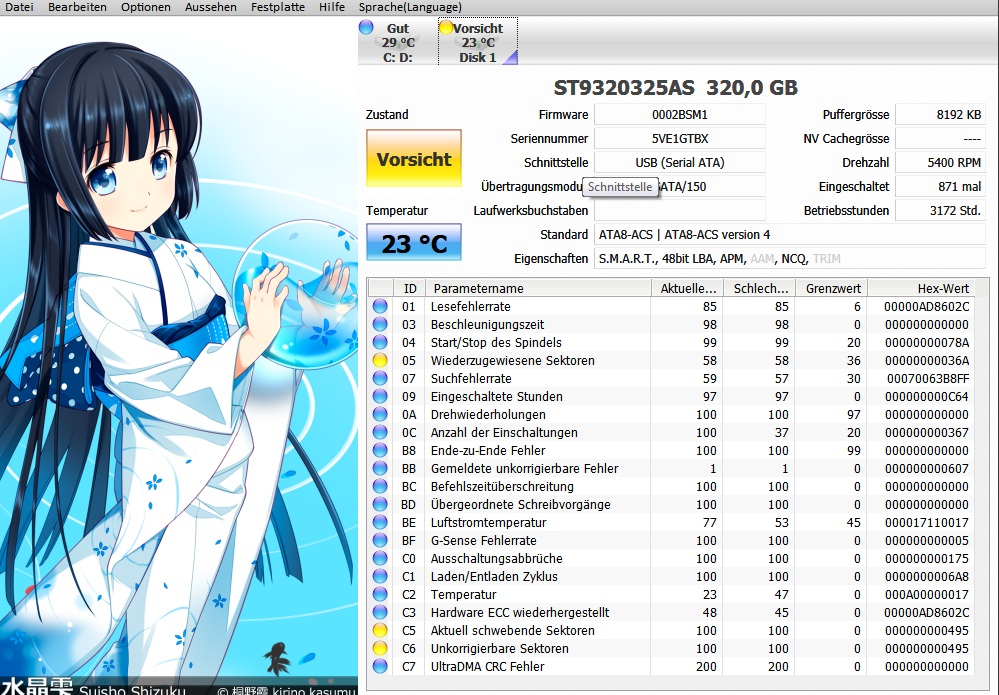Image resolution: width=999 pixels, height=695 pixels.
Task: Click the Aktuelle... column header
Action: click(x=687, y=288)
